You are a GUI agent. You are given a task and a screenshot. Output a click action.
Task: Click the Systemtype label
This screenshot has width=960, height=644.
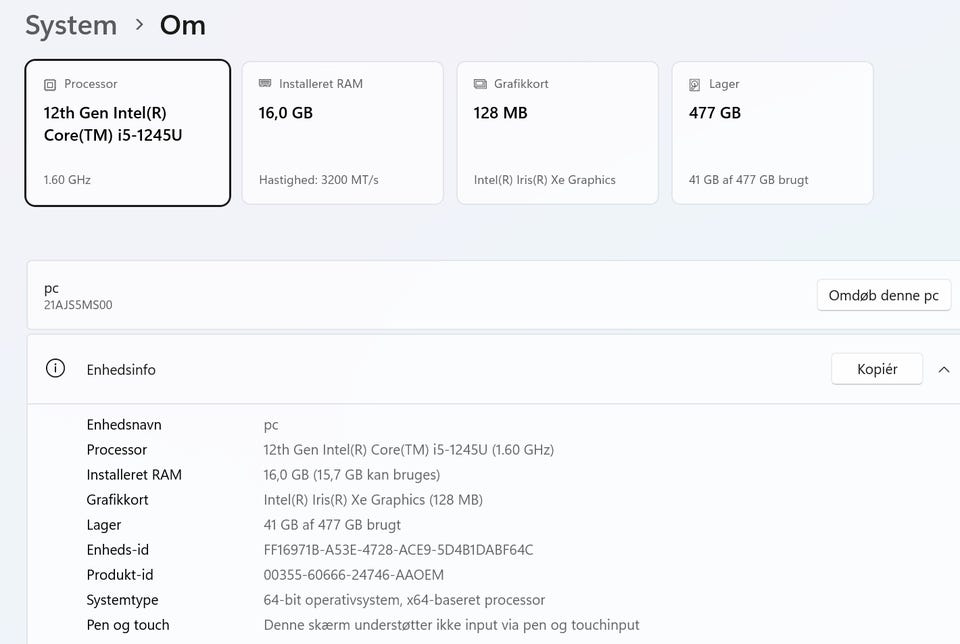pos(122,601)
